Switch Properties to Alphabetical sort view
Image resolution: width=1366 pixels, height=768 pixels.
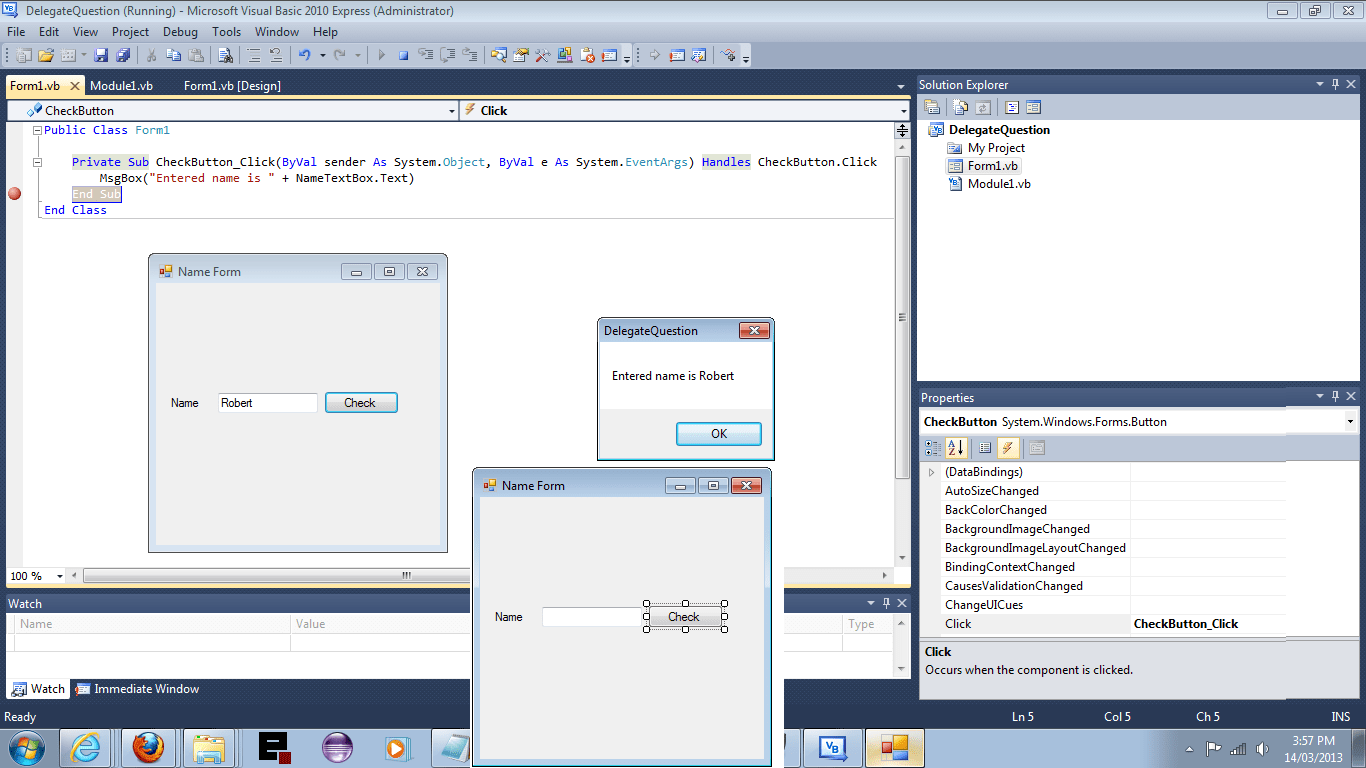(954, 448)
